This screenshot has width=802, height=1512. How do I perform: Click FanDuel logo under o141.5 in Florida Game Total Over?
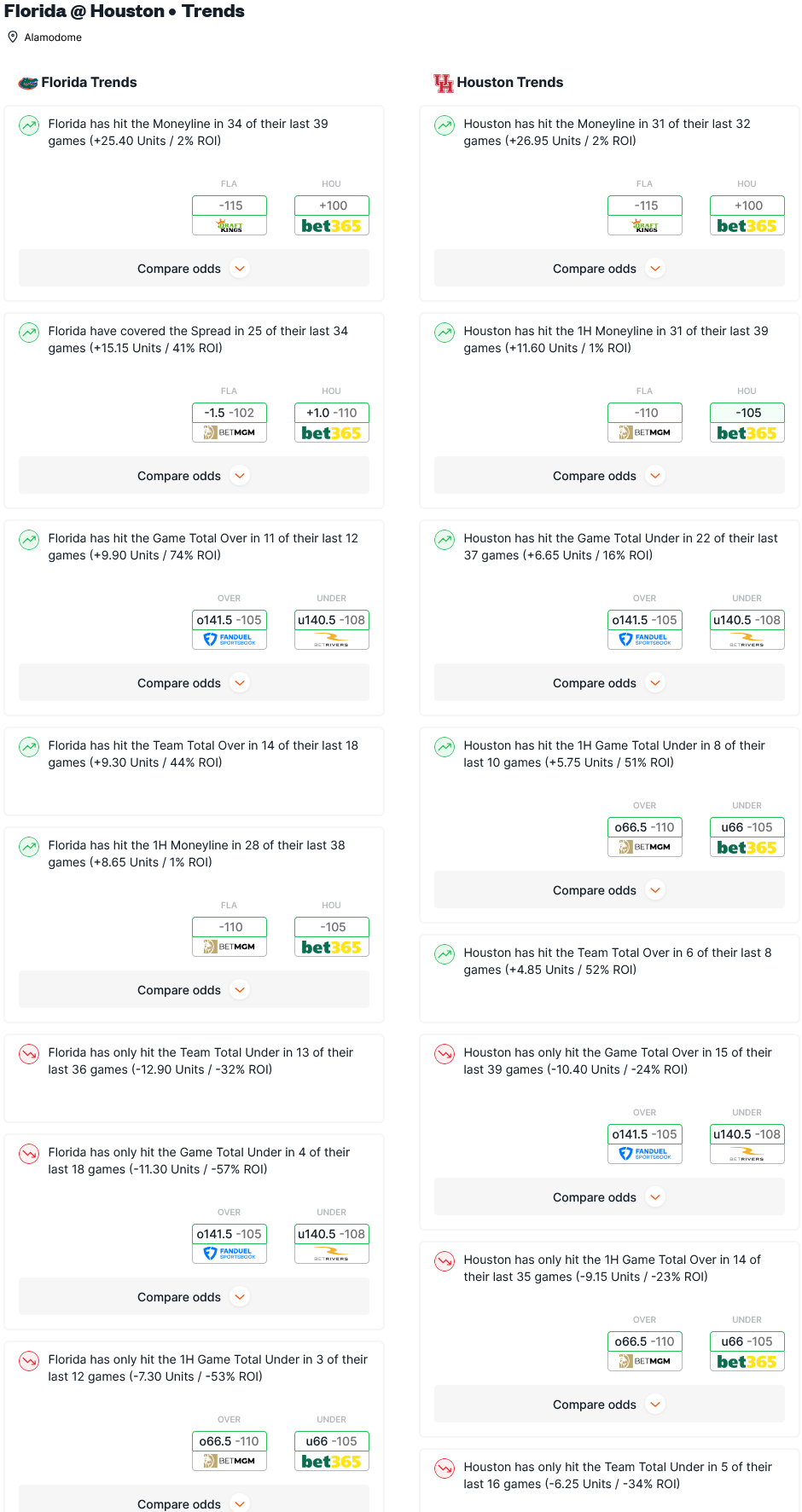click(x=230, y=640)
